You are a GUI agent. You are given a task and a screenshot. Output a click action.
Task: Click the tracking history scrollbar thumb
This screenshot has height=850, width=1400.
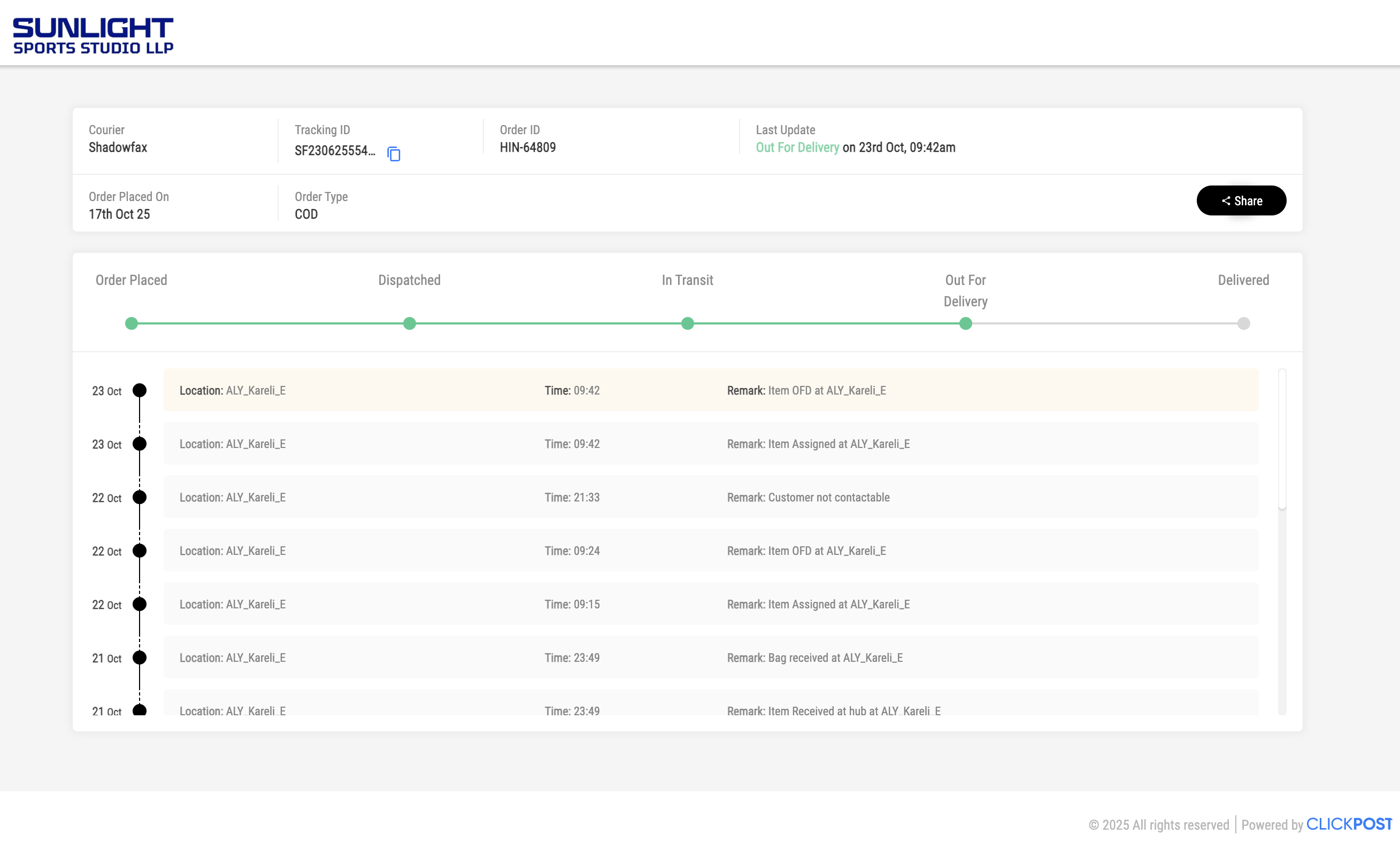pyautogui.click(x=1282, y=439)
